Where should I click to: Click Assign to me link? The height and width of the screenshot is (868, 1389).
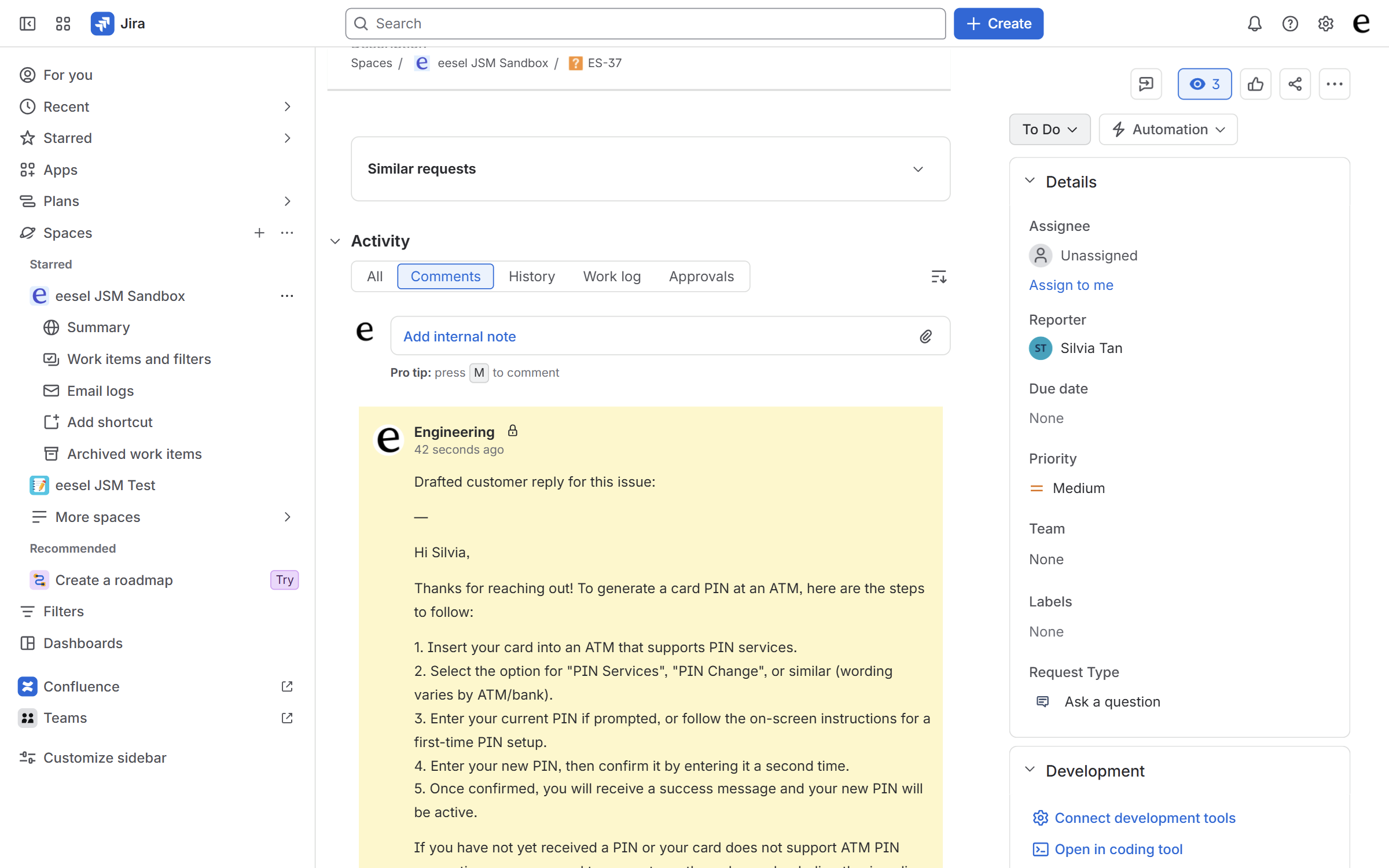click(x=1071, y=285)
